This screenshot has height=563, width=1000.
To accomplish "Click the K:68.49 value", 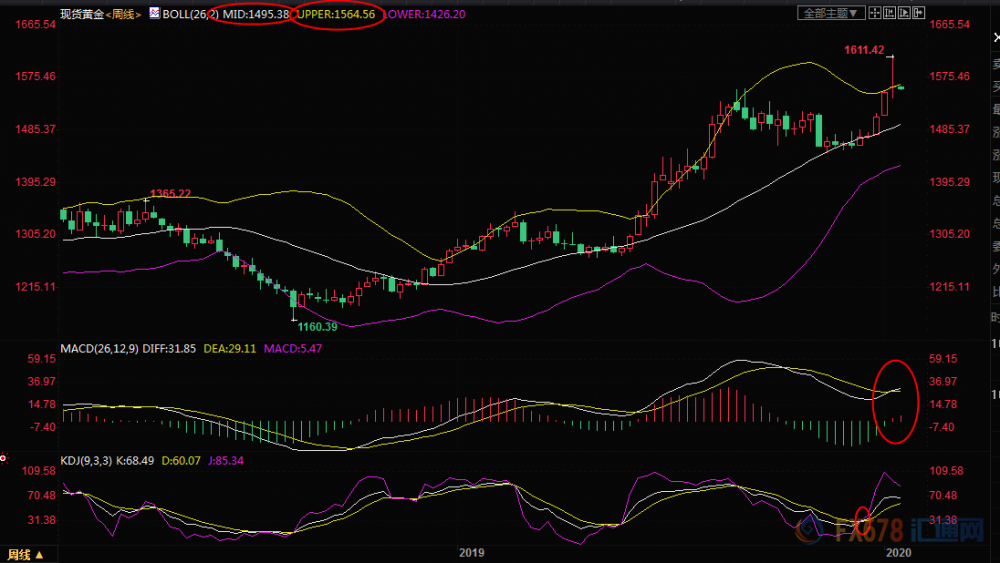I will [135, 460].
